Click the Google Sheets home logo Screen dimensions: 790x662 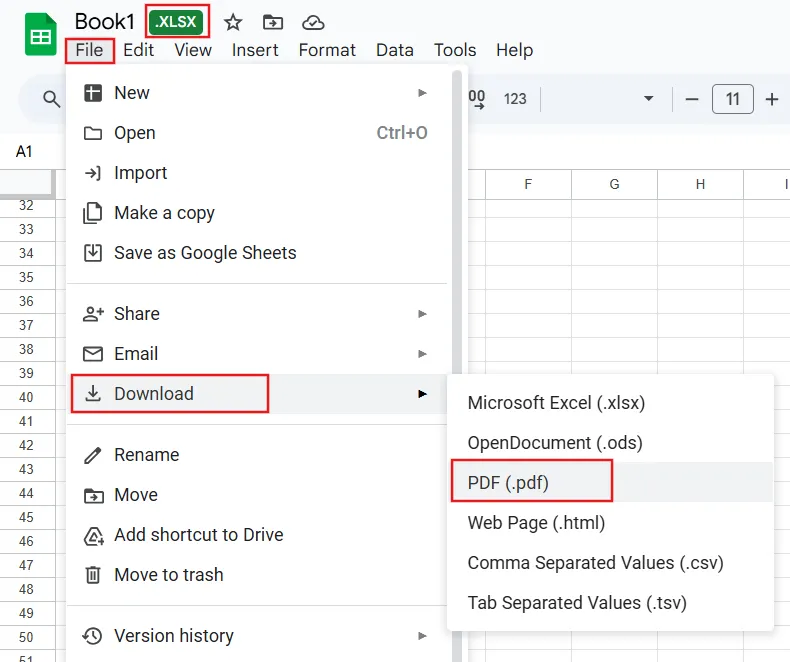pyautogui.click(x=41, y=34)
